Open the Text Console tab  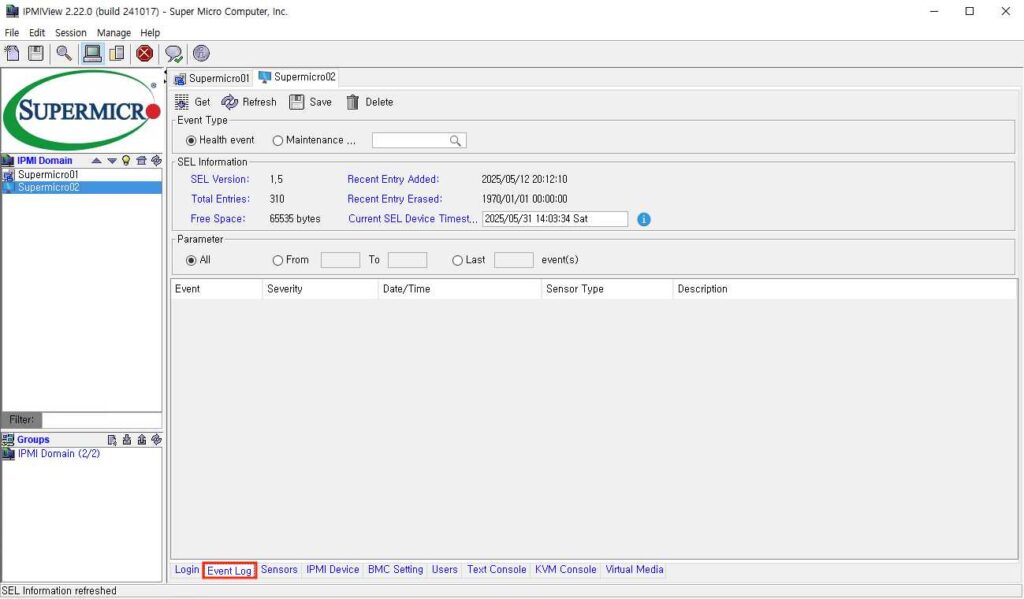tap(496, 570)
